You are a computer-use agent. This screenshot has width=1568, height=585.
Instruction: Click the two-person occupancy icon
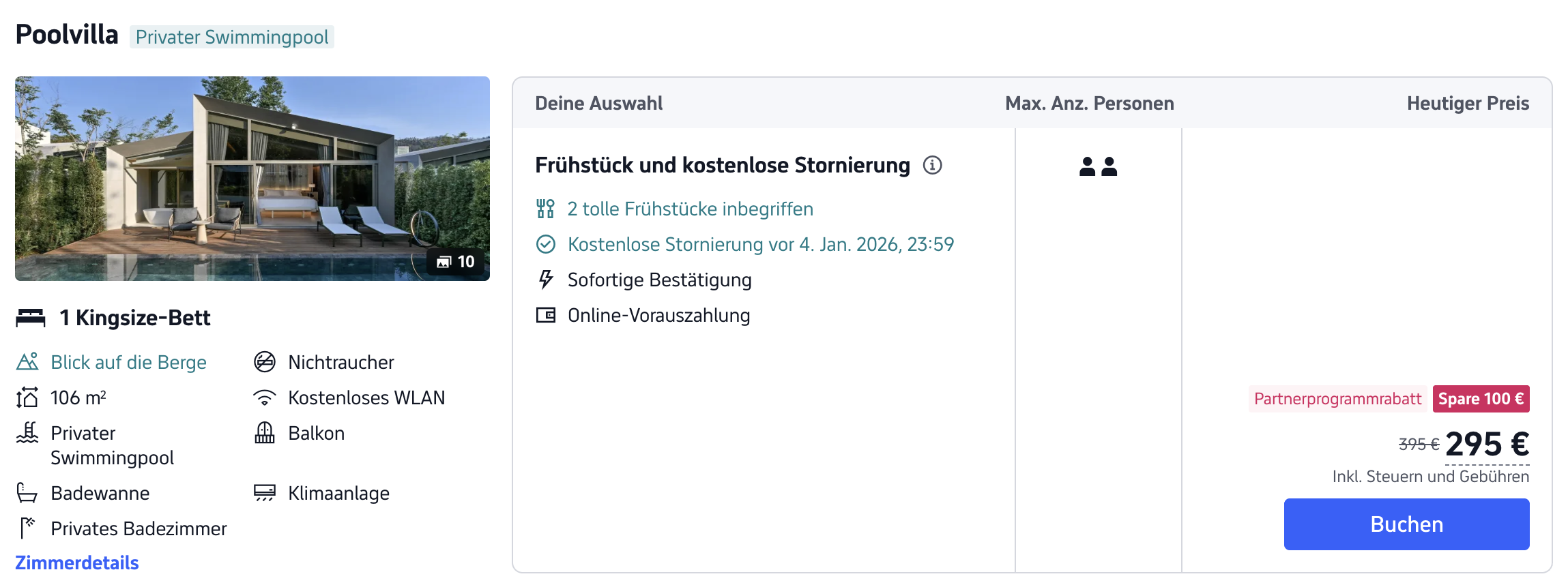[x=1098, y=166]
